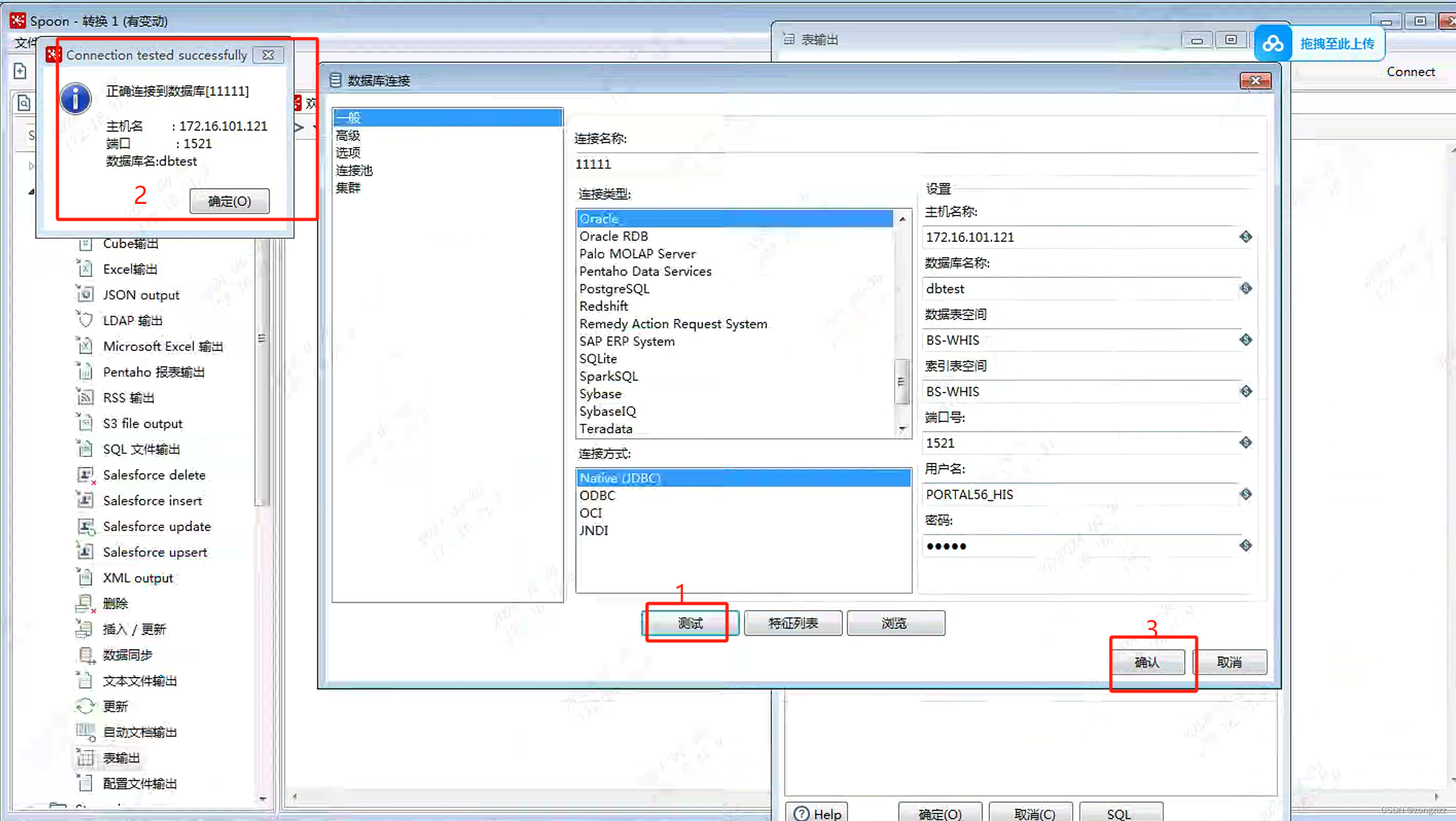Click the 浏览 button

point(895,623)
